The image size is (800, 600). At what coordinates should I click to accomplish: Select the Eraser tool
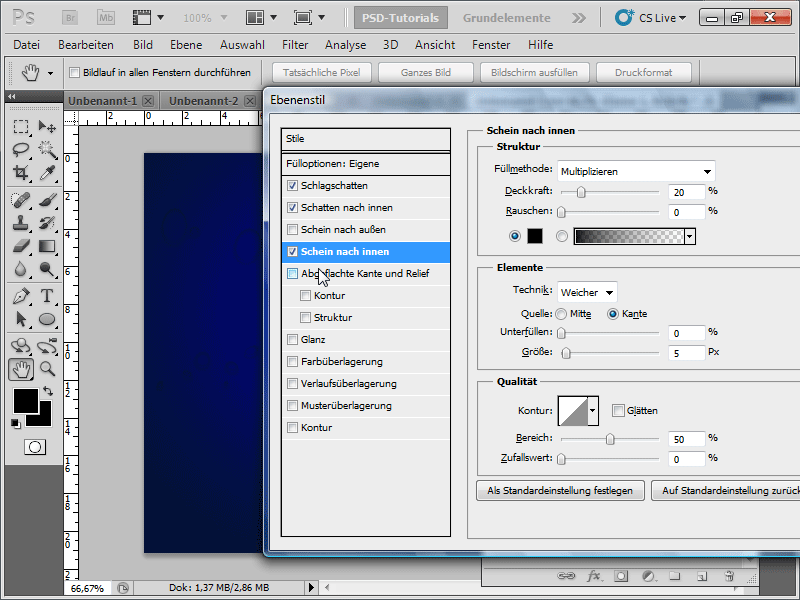[21, 246]
